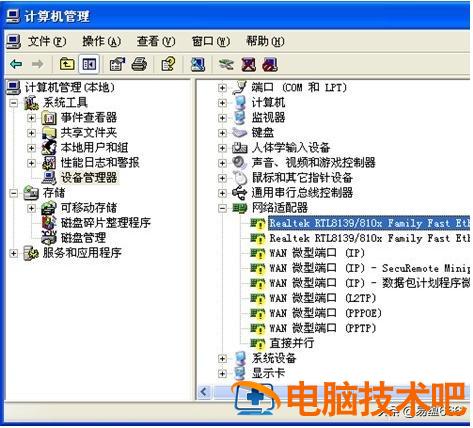Click the horizontal scrollbar left arrow

(204, 392)
